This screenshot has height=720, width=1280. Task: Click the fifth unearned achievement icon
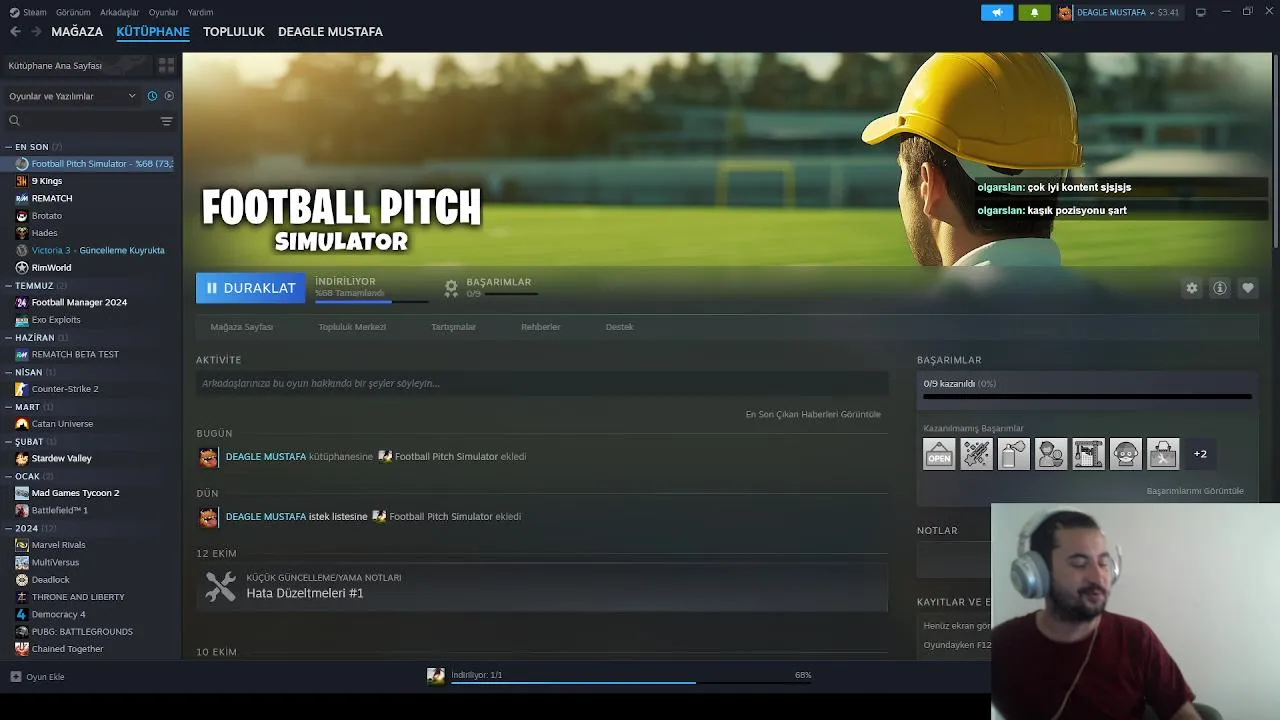coord(1088,454)
